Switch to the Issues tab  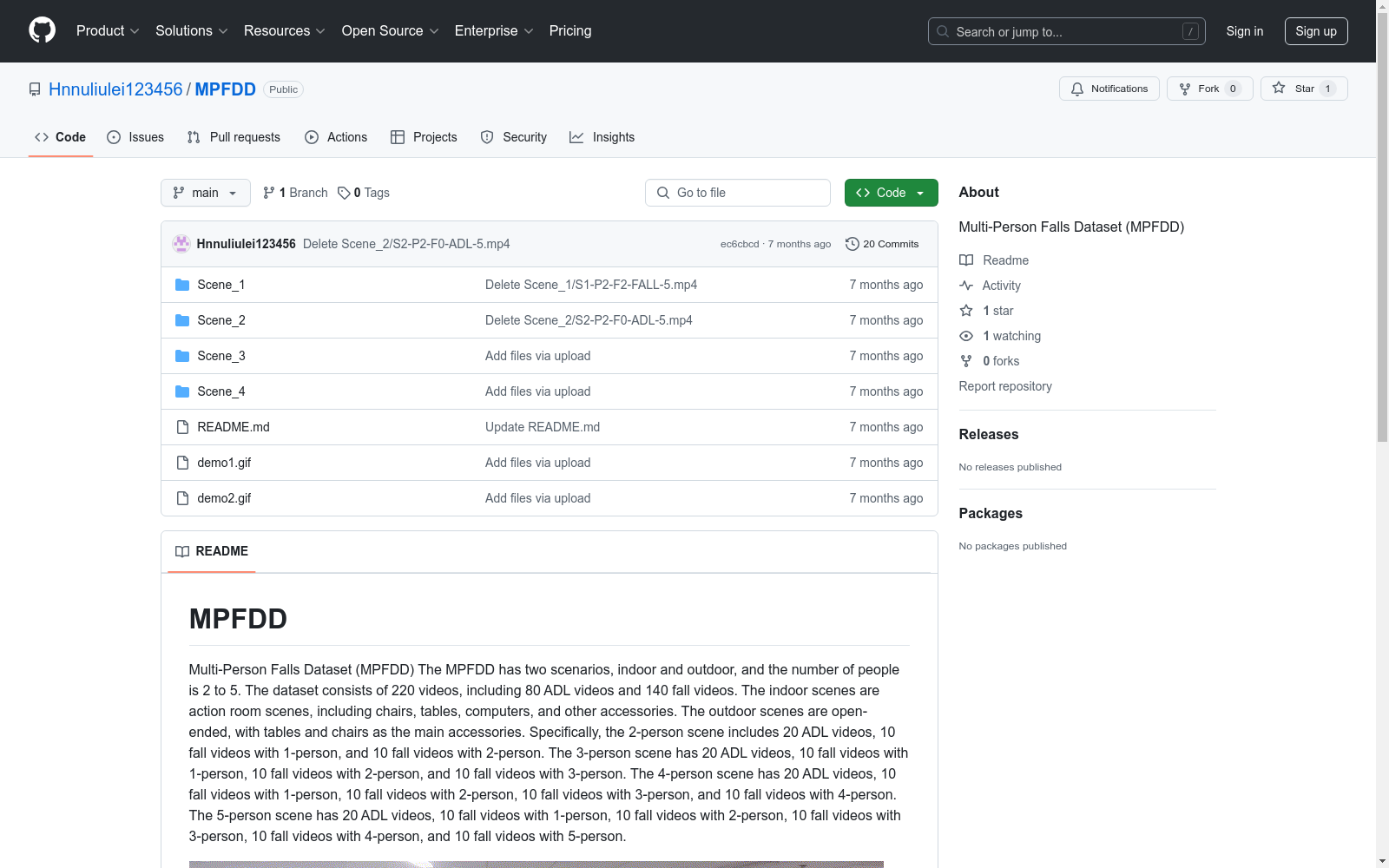pos(135,137)
